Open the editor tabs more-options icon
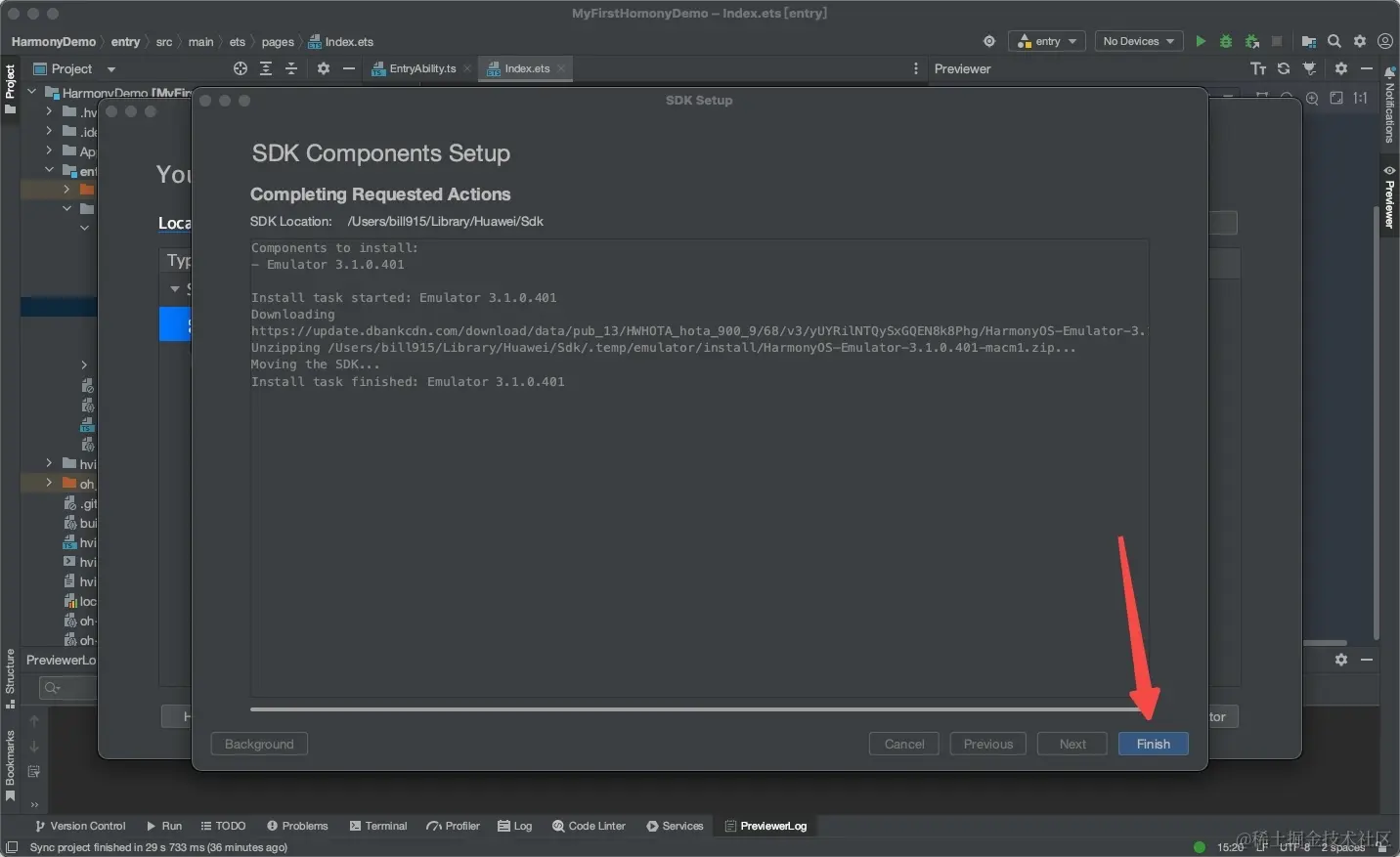Screen dimensions: 1400x857 tap(916, 68)
